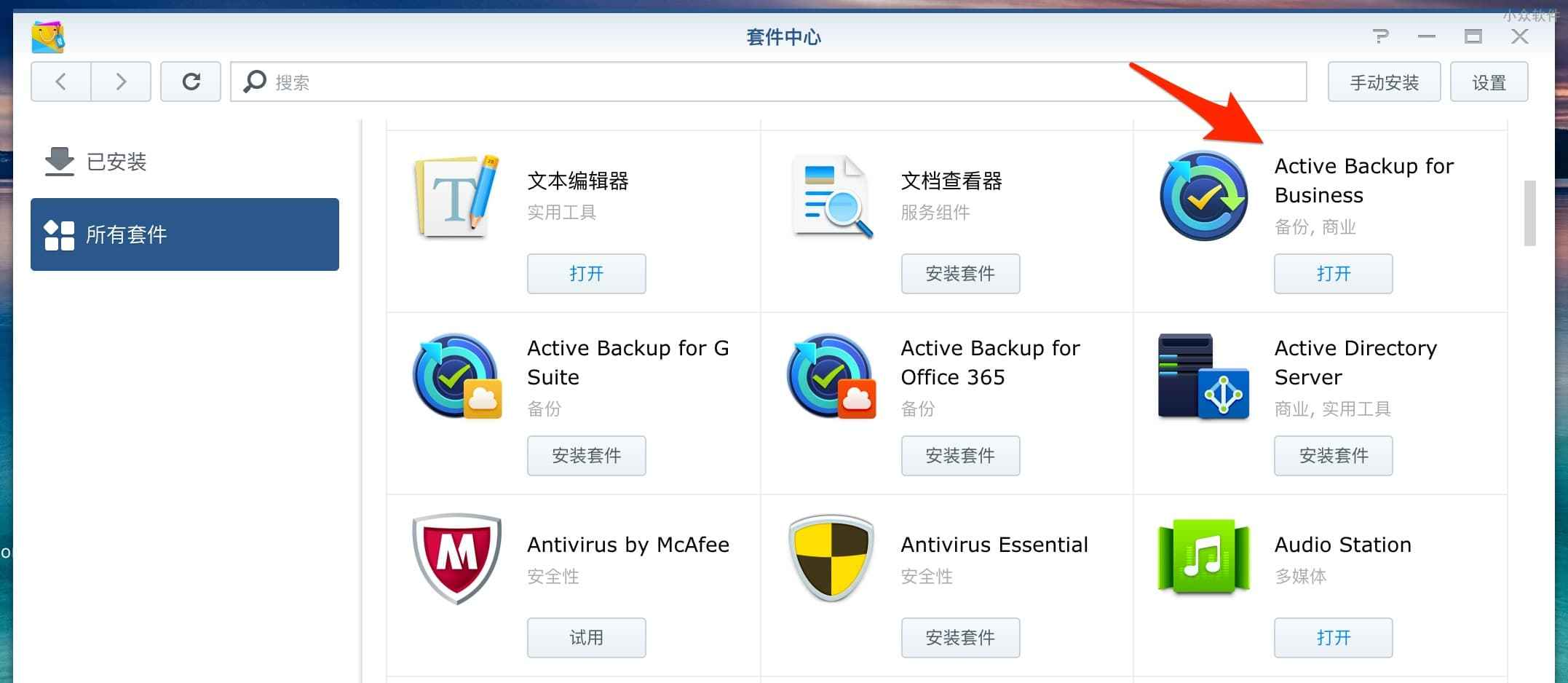The image size is (1568, 683).
Task: Install the Active Directory Server package
Action: click(x=1333, y=456)
